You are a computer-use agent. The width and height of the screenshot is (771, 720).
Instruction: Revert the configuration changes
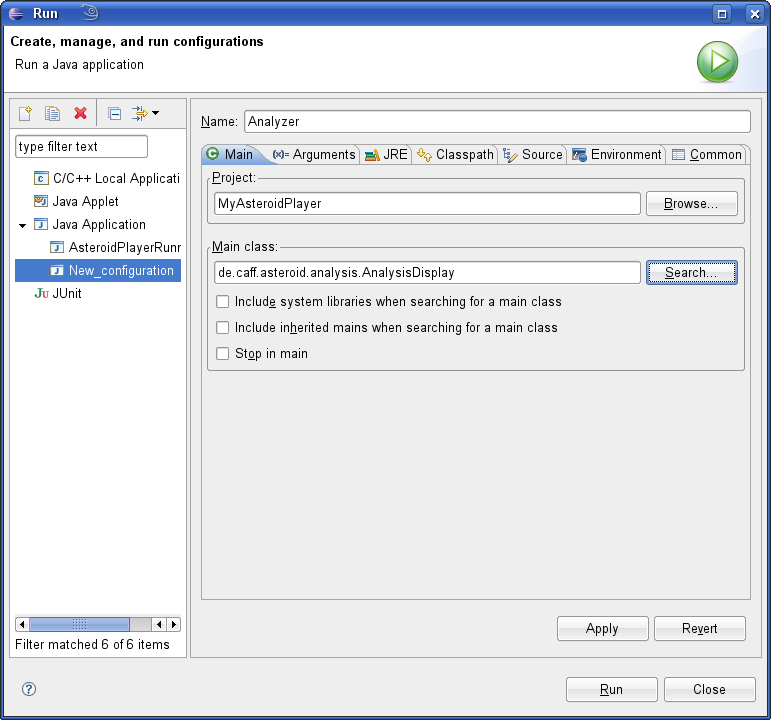[700, 629]
